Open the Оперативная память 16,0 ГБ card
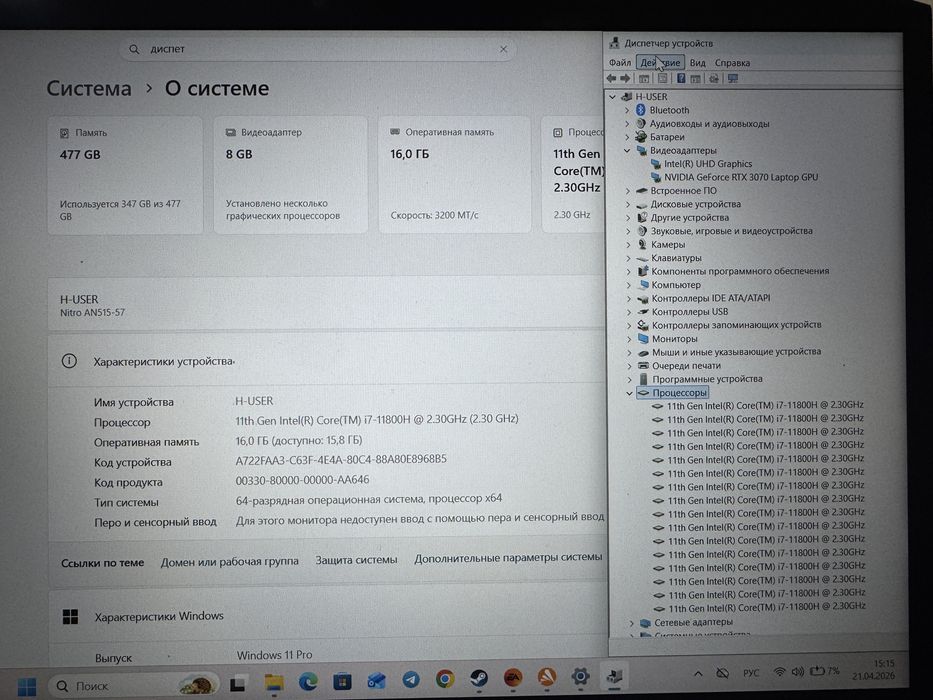The image size is (933, 700). pyautogui.click(x=455, y=174)
